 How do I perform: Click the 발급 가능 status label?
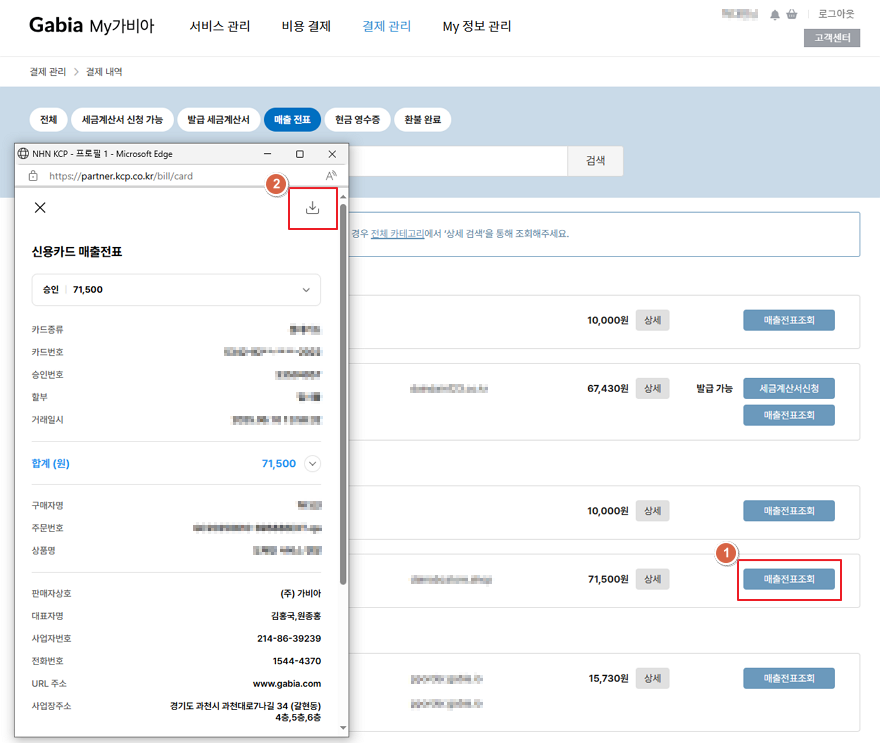(x=714, y=388)
